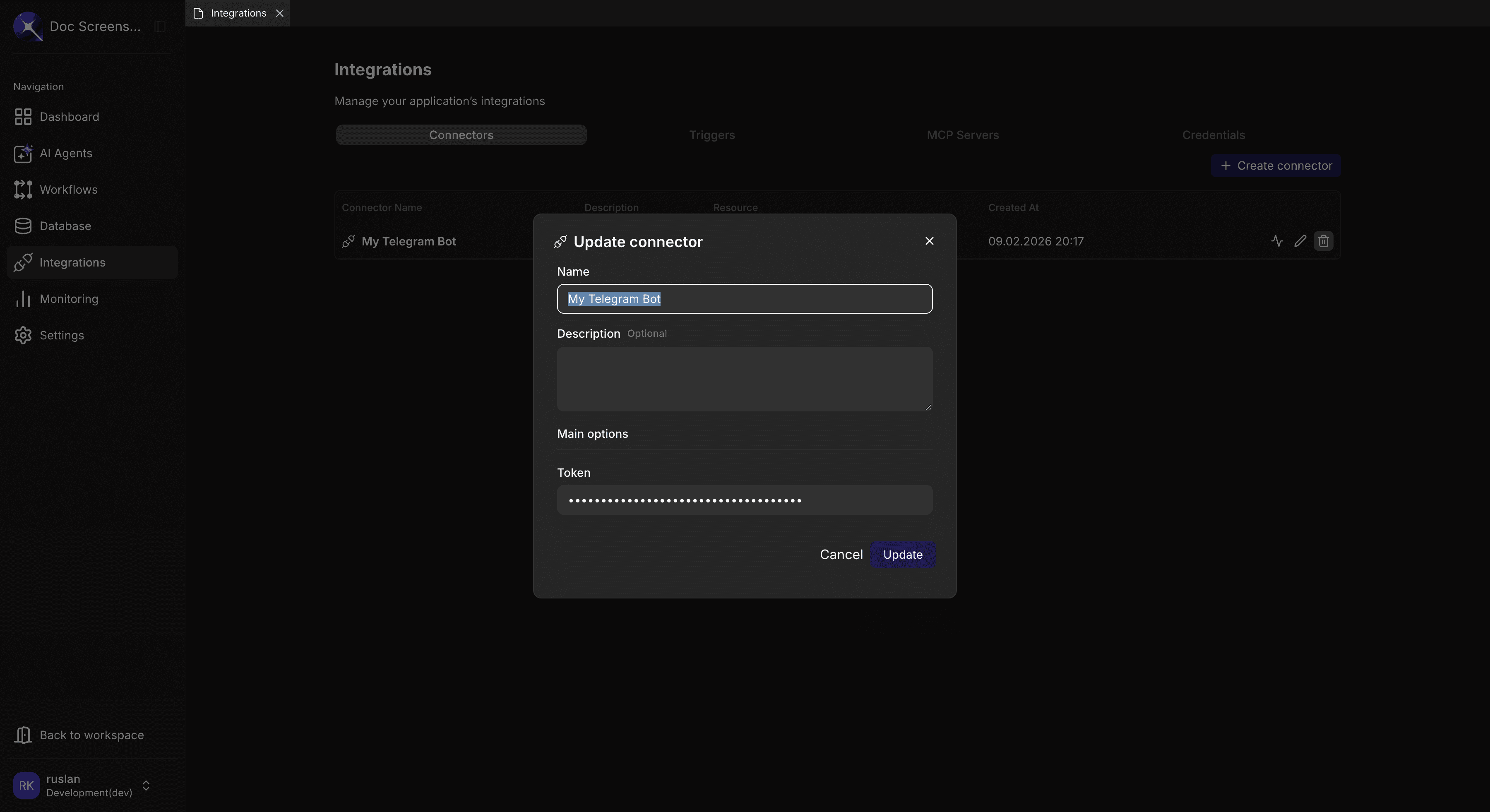Close the Update connector dialog

click(930, 240)
